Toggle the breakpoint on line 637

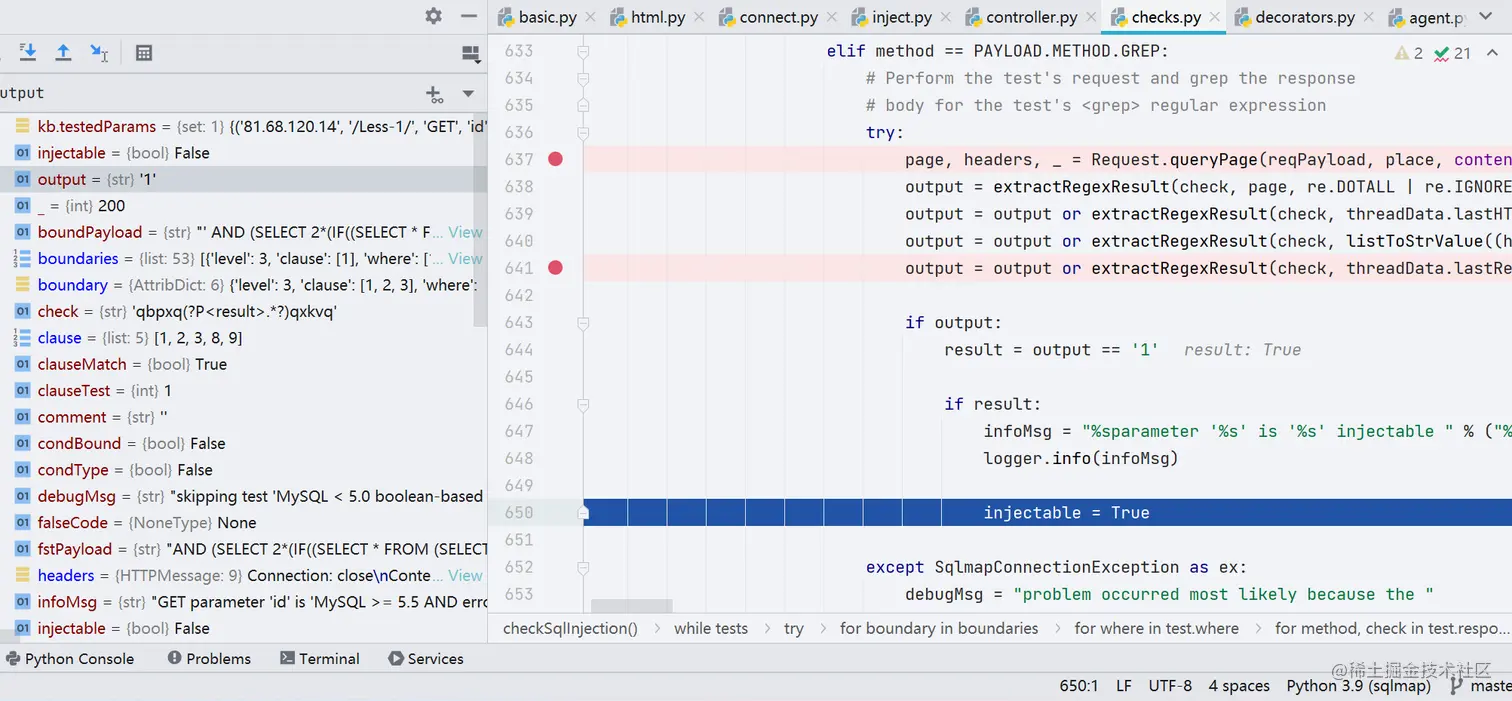point(555,159)
